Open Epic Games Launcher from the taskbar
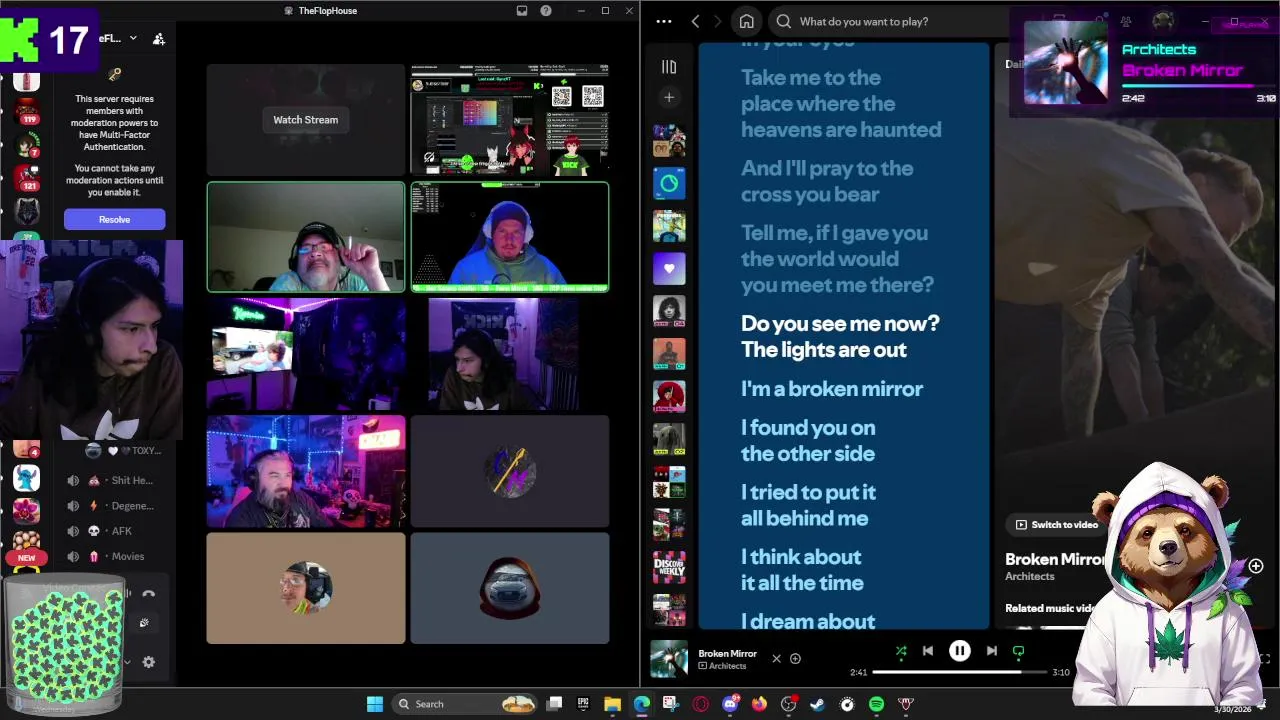This screenshot has width=1280, height=720. coord(583,704)
